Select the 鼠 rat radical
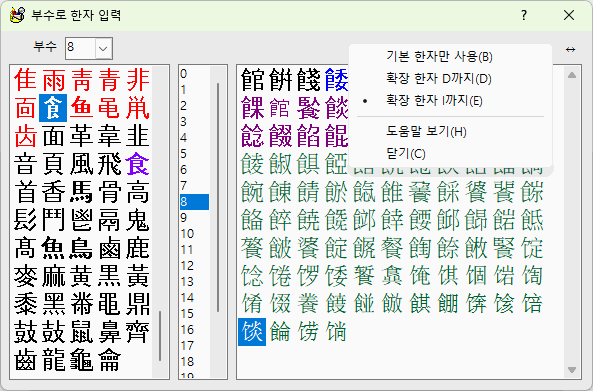 [x=81, y=332]
